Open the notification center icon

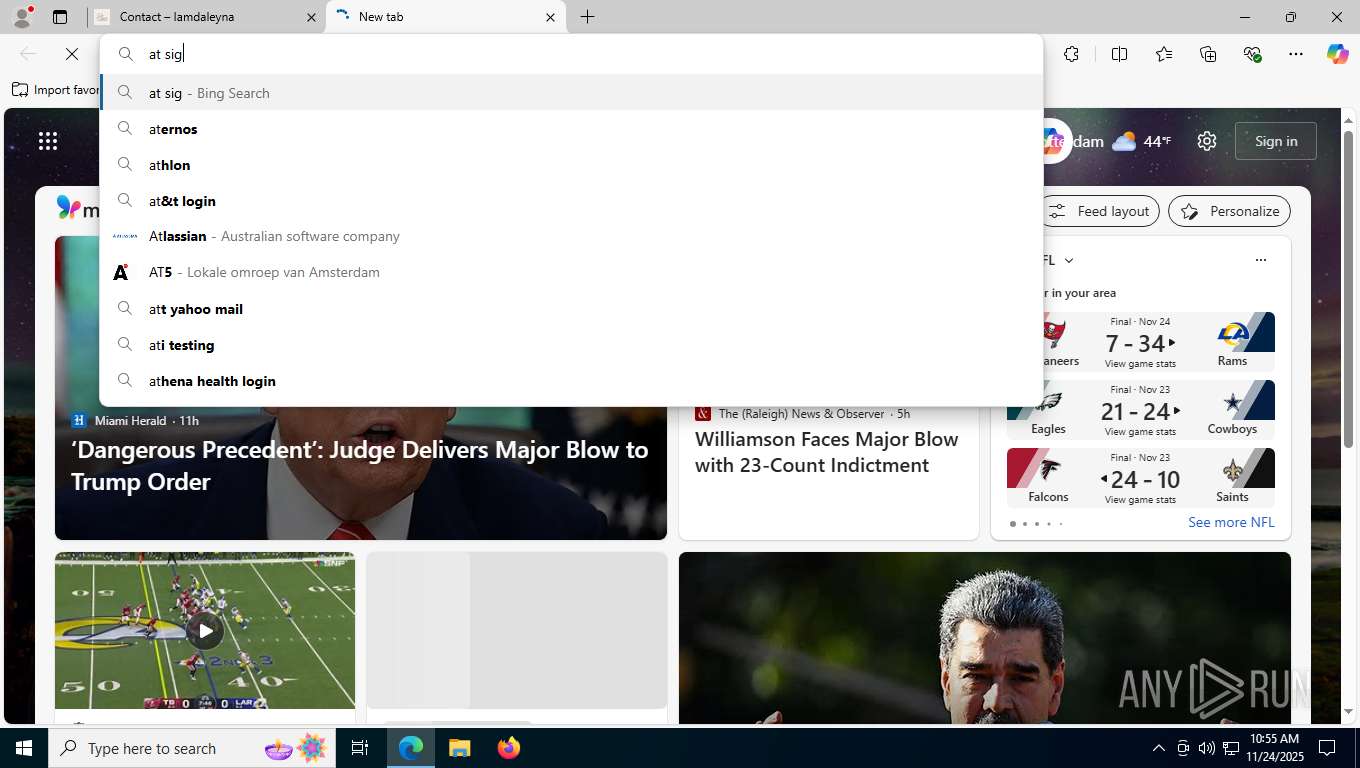click(x=1327, y=748)
